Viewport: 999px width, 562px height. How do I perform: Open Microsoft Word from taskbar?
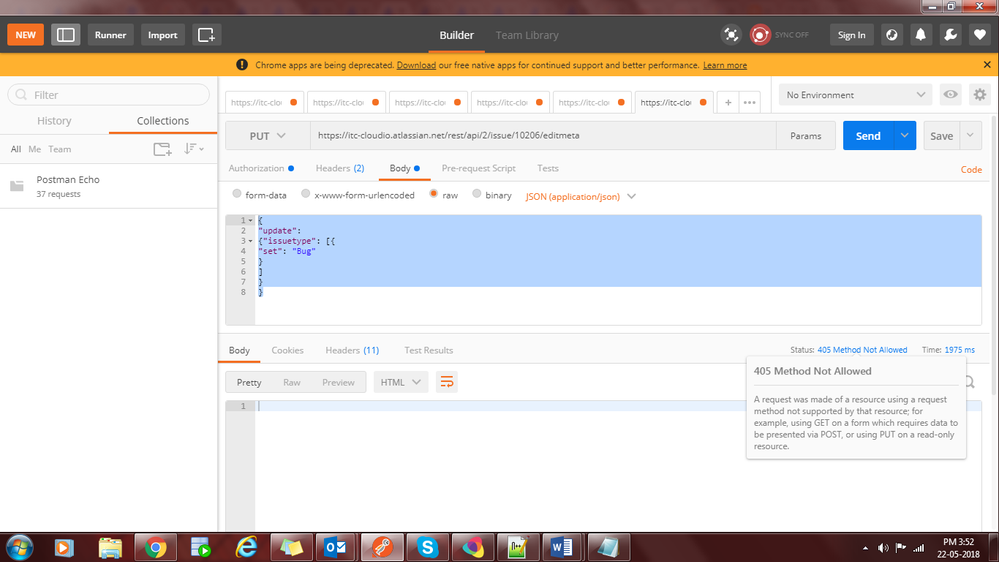tap(561, 547)
